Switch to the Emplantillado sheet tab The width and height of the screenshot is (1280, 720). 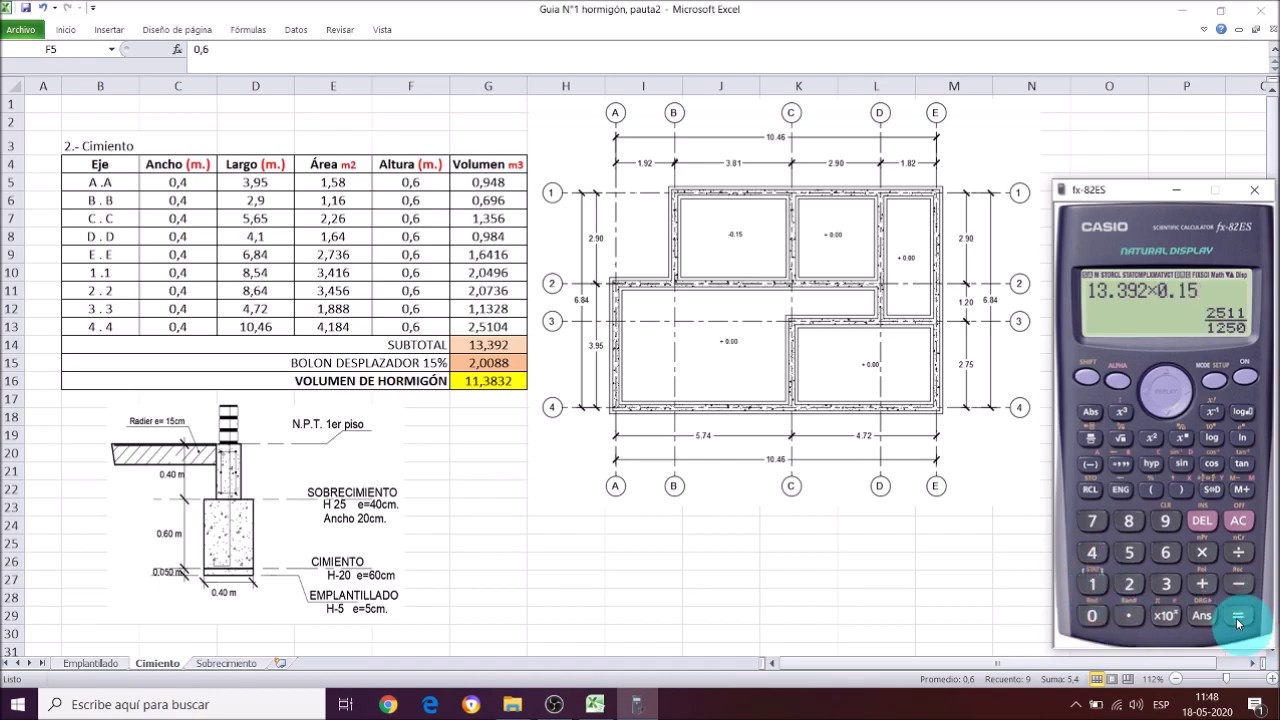point(90,663)
